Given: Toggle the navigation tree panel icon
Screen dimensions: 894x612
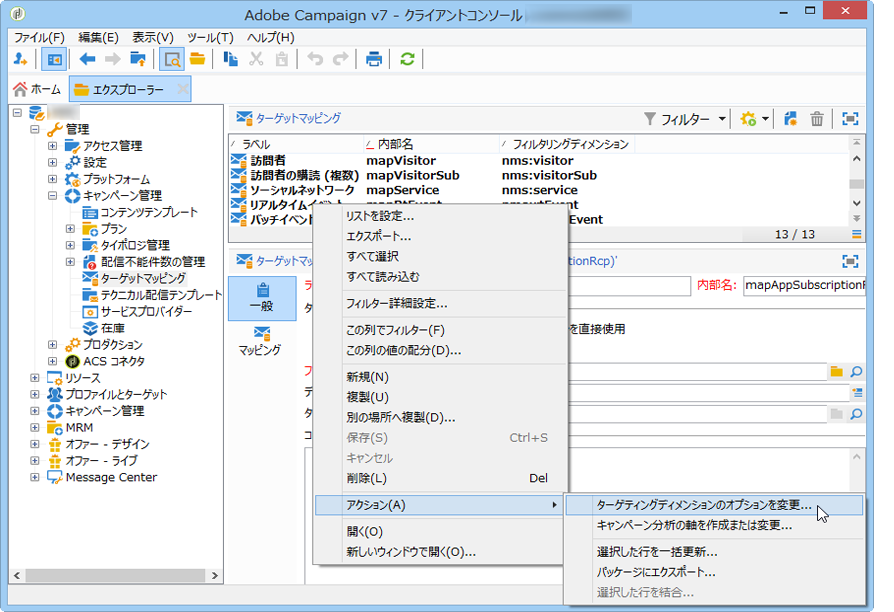Looking at the screenshot, I should (x=54, y=59).
